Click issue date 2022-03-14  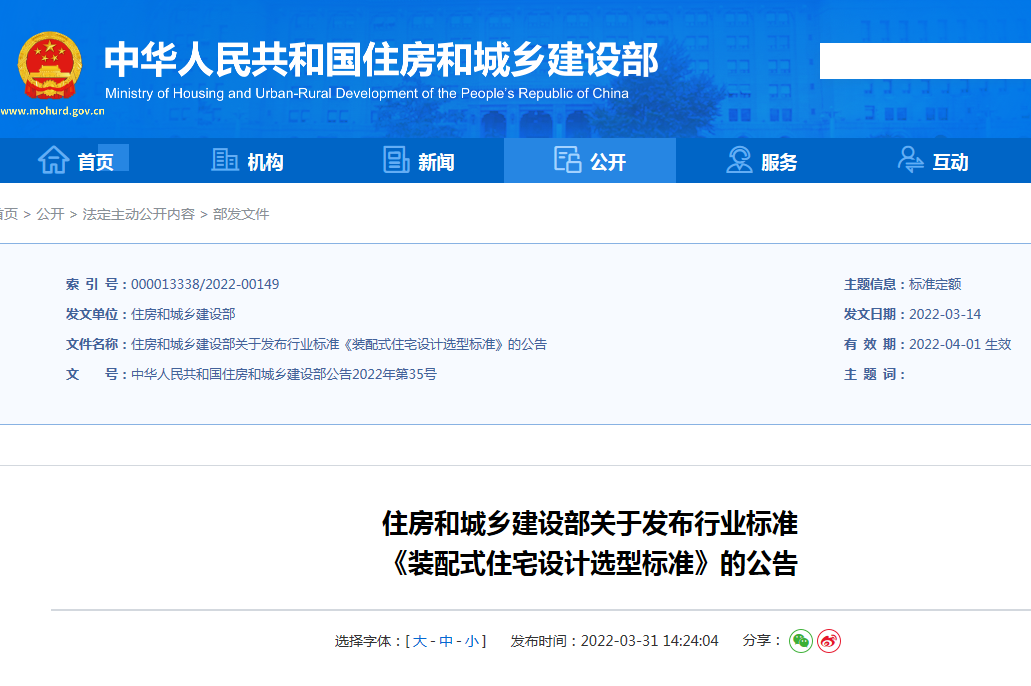click(945, 314)
